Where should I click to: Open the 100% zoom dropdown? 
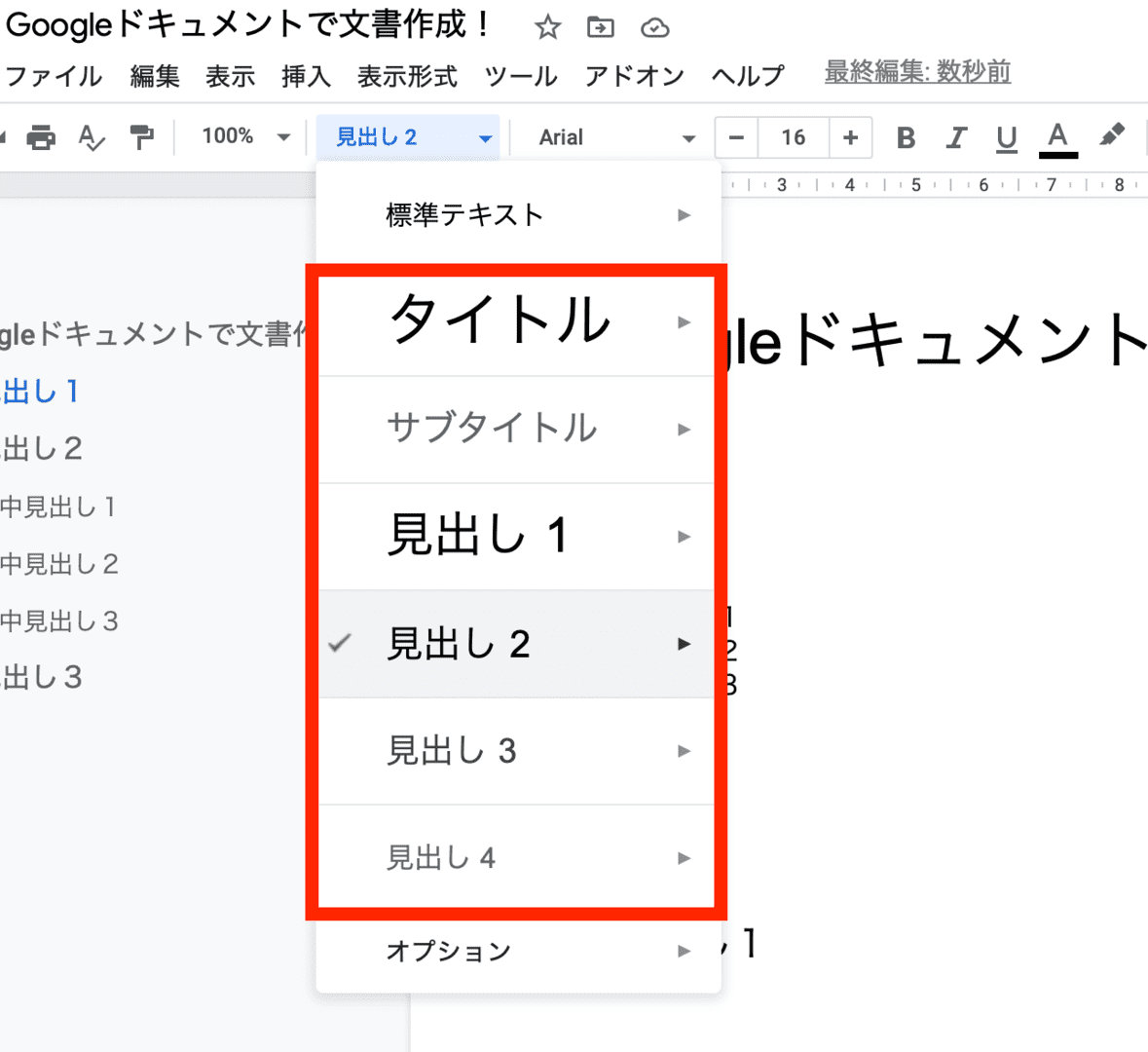[x=245, y=136]
